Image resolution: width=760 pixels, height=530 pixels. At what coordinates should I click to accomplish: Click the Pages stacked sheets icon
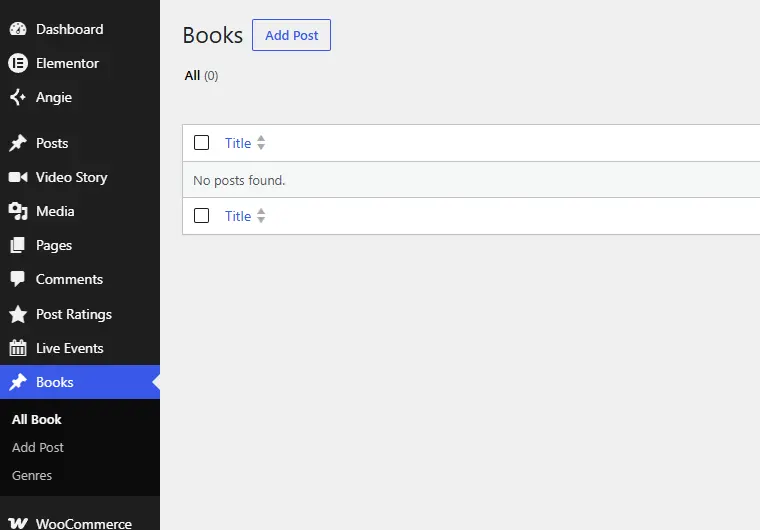point(18,245)
